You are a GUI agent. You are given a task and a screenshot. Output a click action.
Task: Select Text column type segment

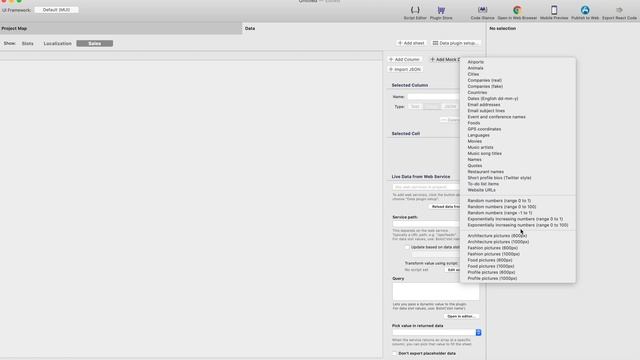415,107
